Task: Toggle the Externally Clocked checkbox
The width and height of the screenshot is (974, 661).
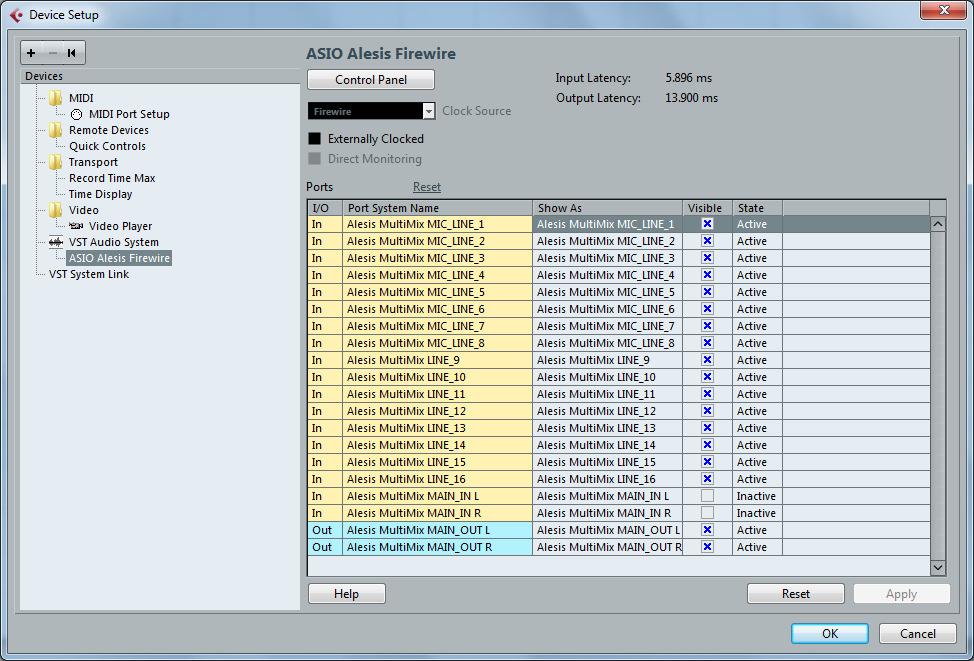Action: click(x=315, y=139)
